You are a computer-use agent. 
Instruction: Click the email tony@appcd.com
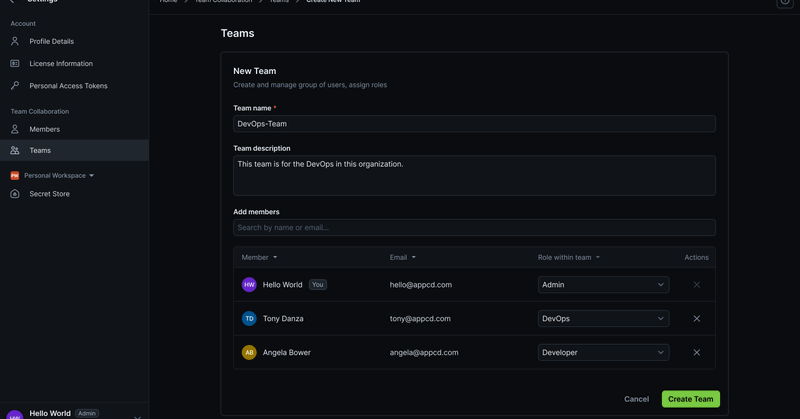pyautogui.click(x=420, y=318)
